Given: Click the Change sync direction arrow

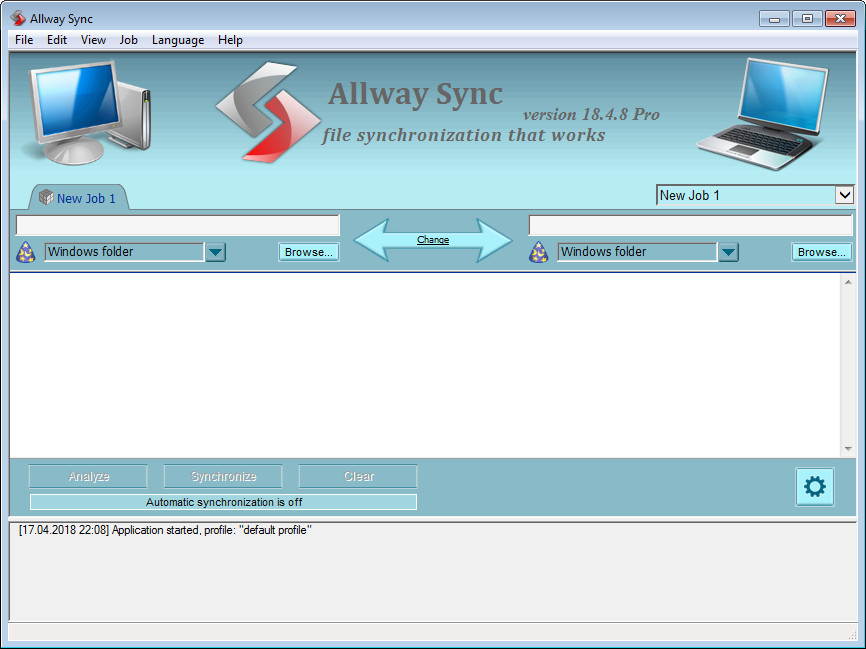Looking at the screenshot, I should (433, 240).
